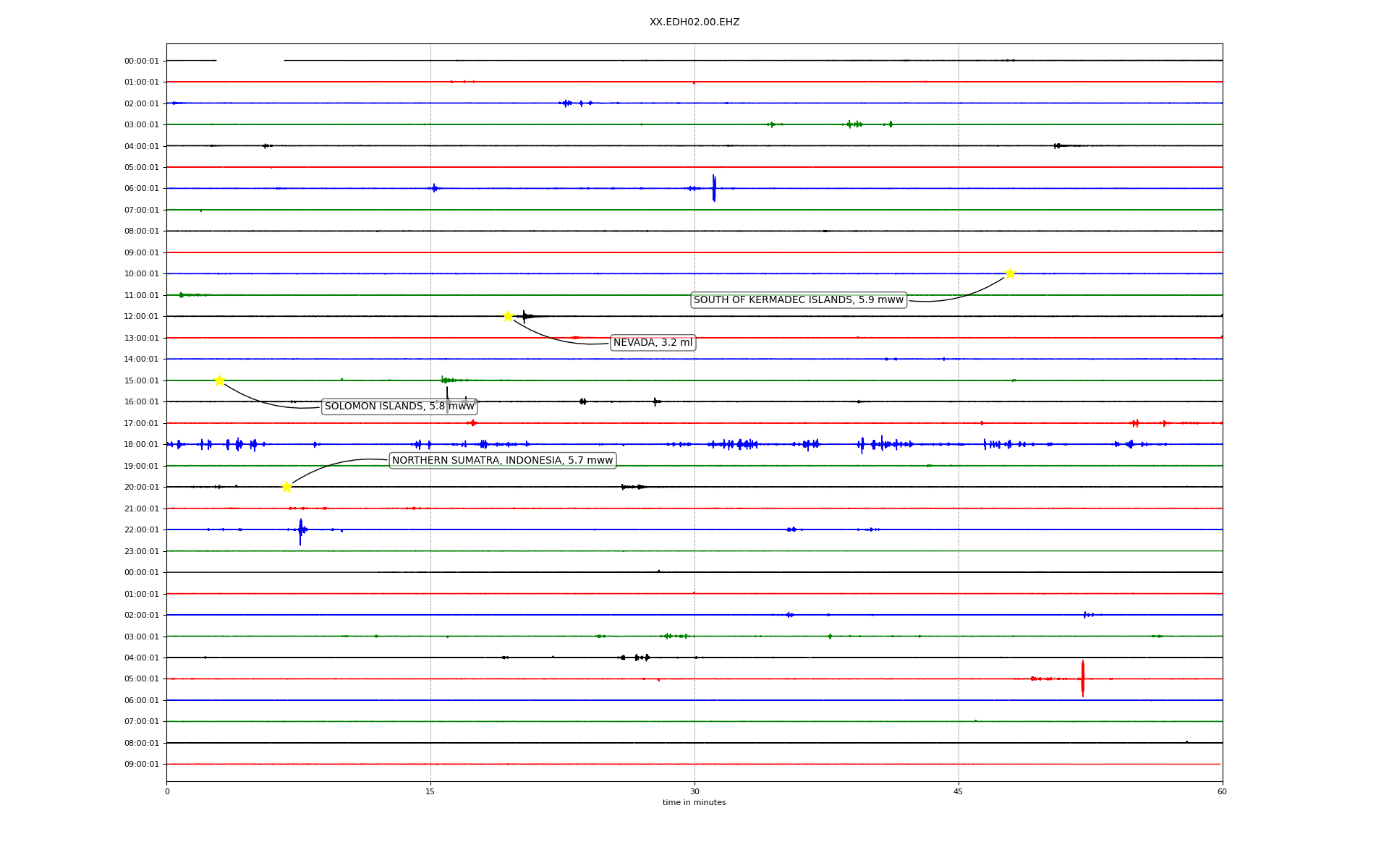The width and height of the screenshot is (1389, 868).
Task: Click the 45 tick label on the x-axis
Action: 959,791
